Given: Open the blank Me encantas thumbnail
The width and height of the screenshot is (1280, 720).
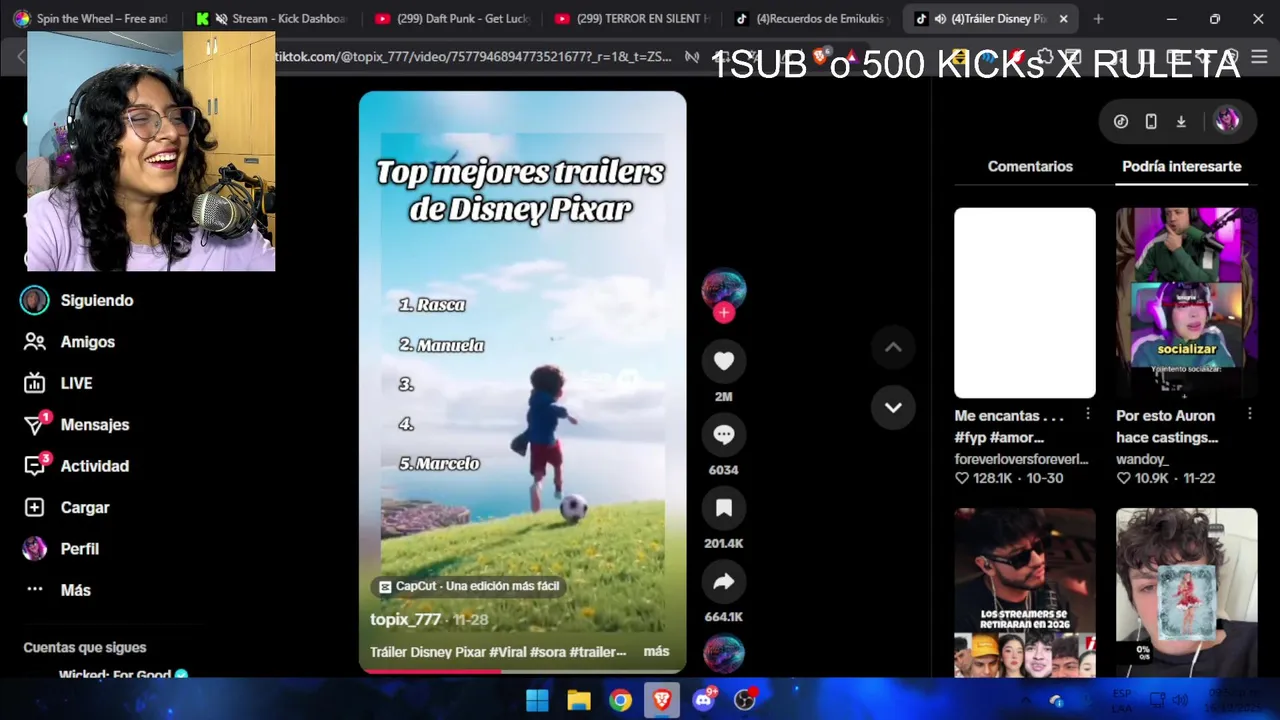Looking at the screenshot, I should (x=1025, y=303).
